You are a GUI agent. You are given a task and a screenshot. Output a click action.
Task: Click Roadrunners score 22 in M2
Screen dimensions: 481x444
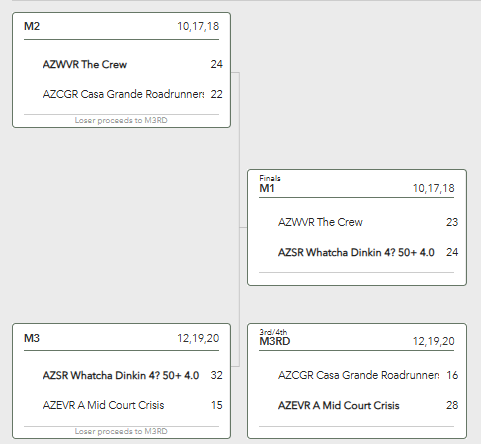[216, 94]
